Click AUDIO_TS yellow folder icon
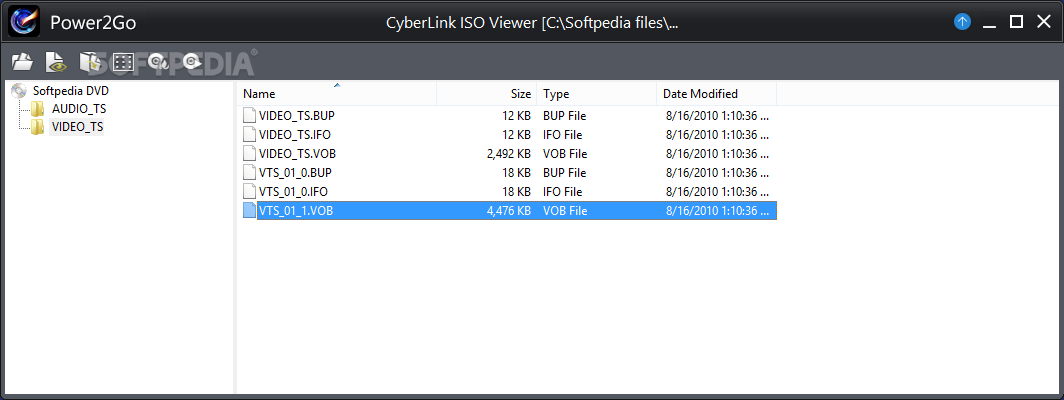Image resolution: width=1064 pixels, height=400 pixels. pyautogui.click(x=38, y=109)
